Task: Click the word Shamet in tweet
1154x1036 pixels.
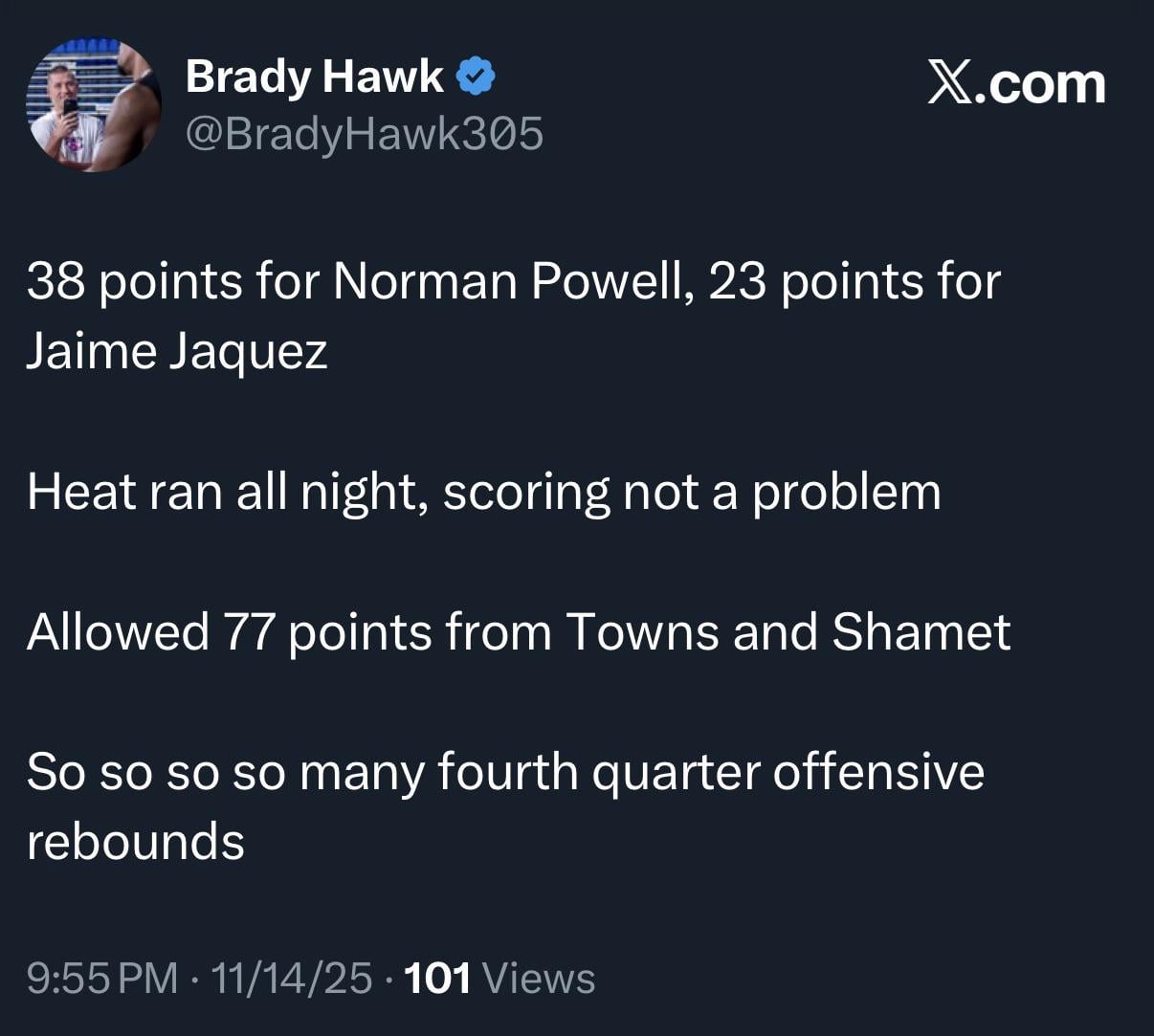Action: click(921, 632)
